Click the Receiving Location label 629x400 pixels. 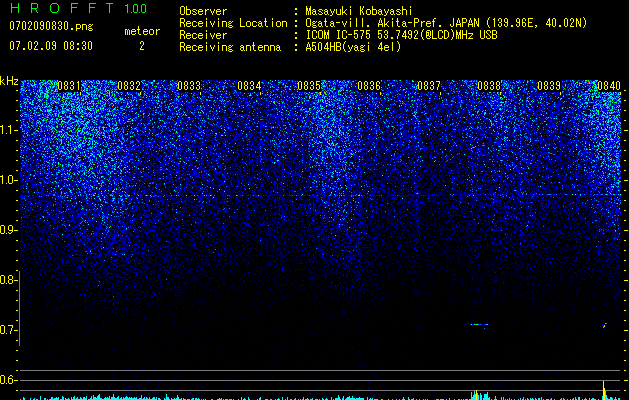pos(233,23)
